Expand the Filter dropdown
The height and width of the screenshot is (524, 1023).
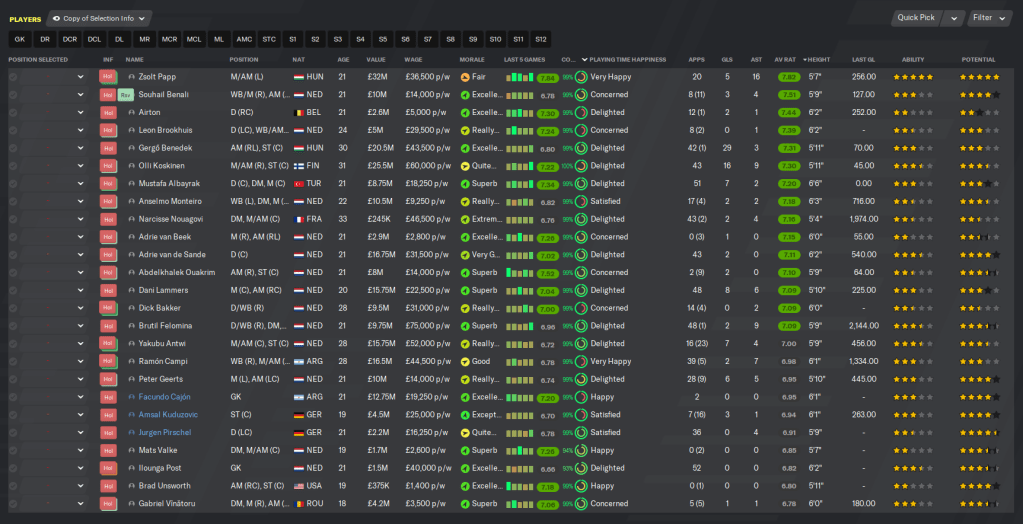990,18
